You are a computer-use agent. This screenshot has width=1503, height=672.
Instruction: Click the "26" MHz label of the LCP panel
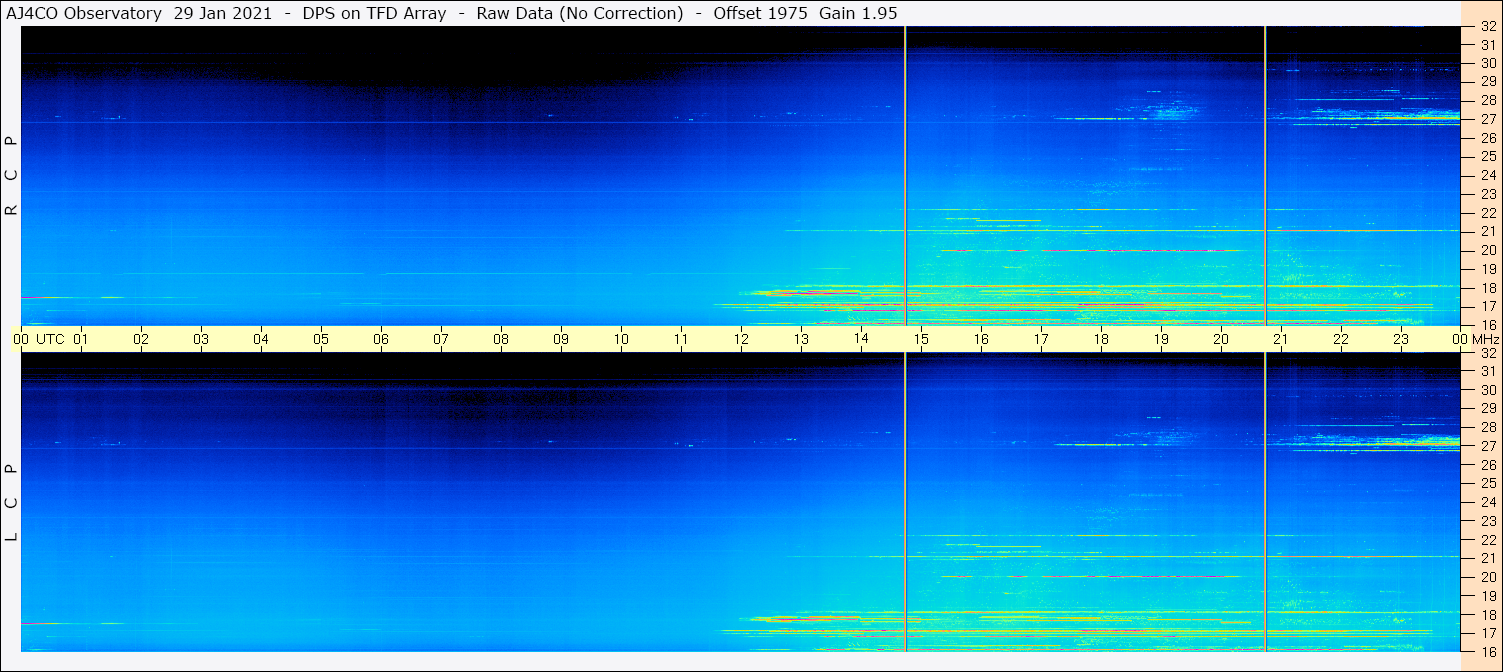[x=1488, y=464]
